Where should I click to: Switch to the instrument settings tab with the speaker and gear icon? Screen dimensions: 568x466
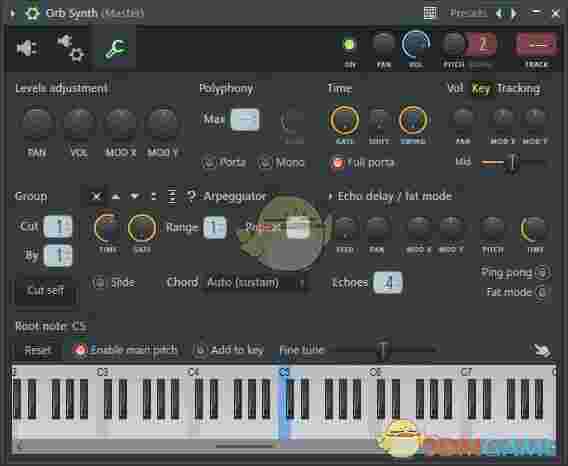coord(71,47)
